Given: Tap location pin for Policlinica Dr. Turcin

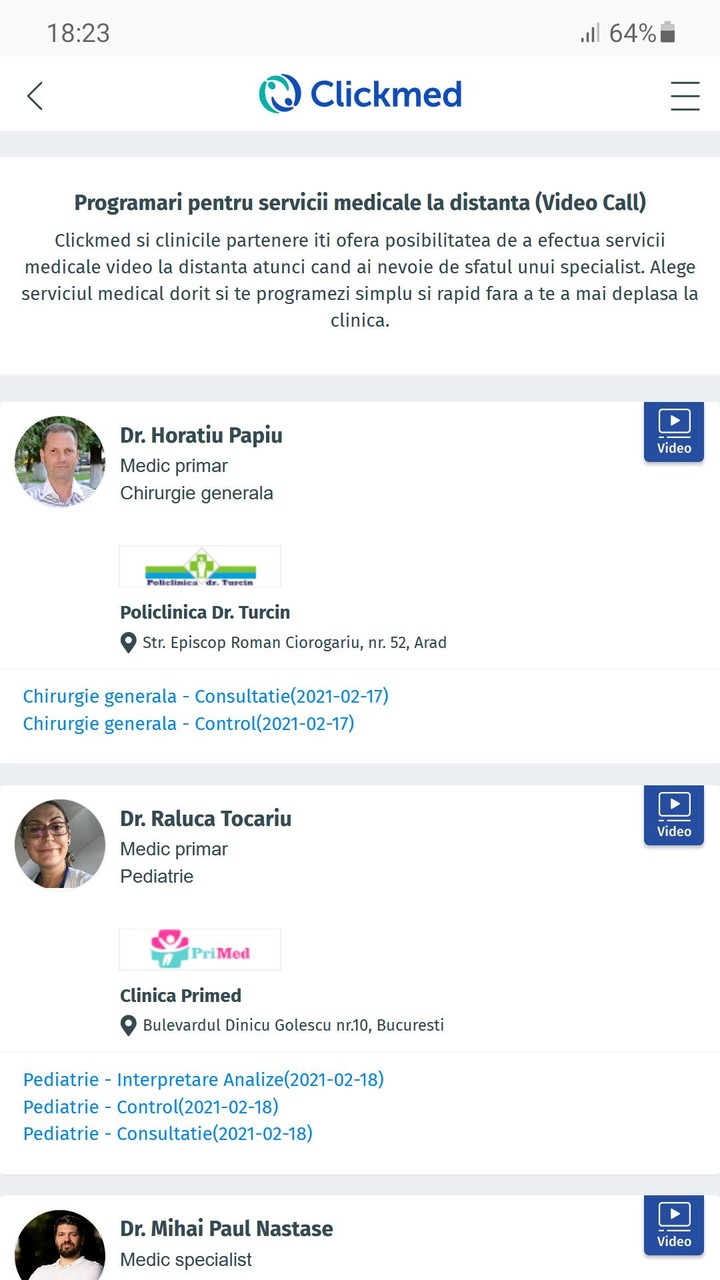Looking at the screenshot, I should tap(129, 643).
